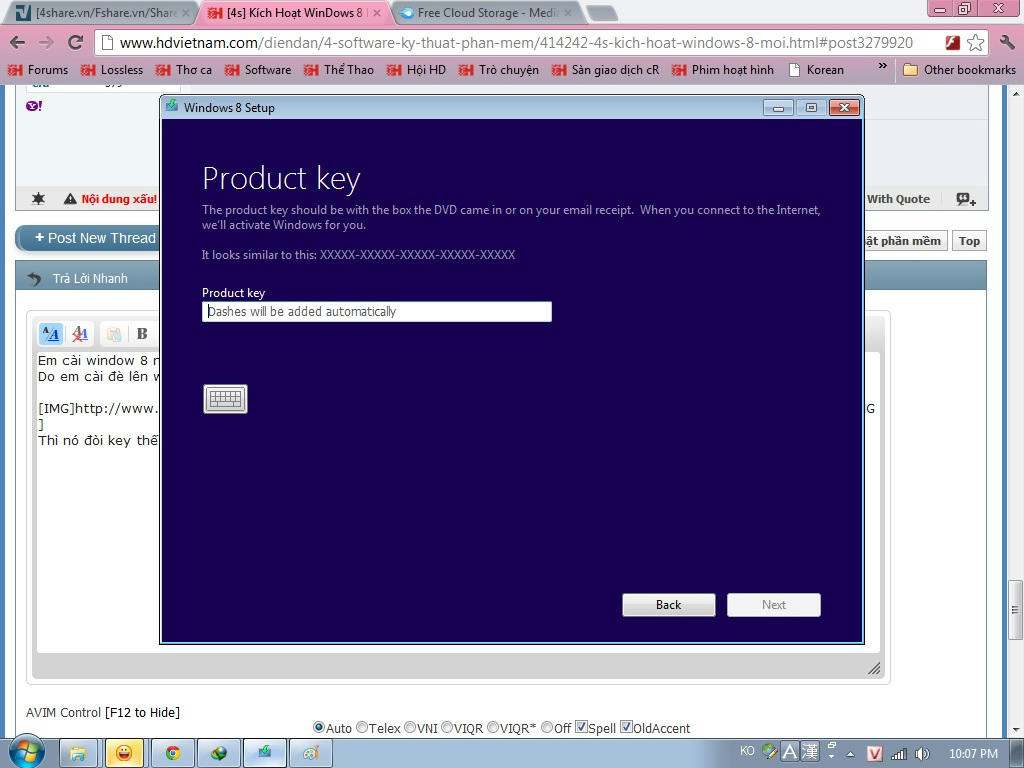
Task: Go back one page in the browser
Action: pyautogui.click(x=18, y=43)
